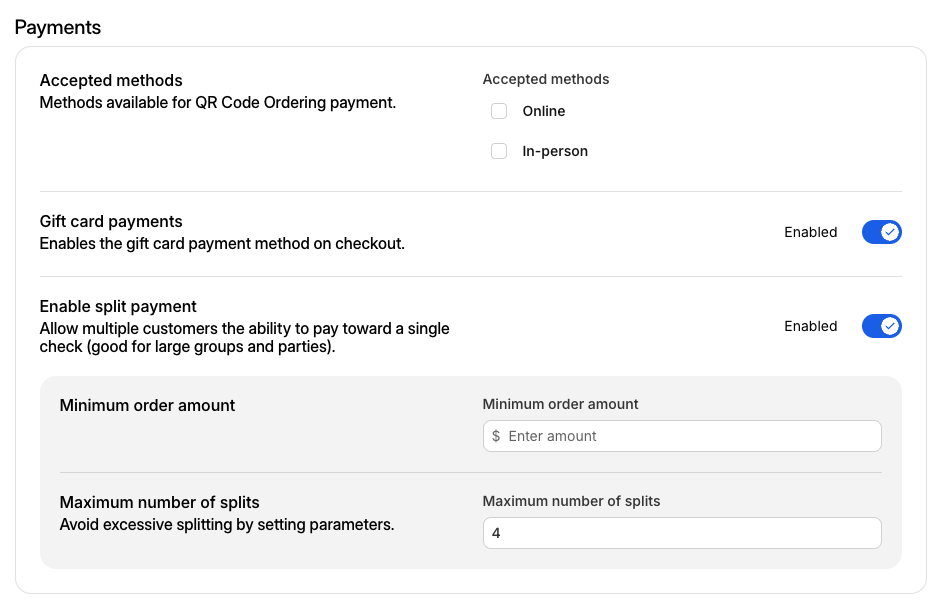
Task: Click the Minimum order amount bold heading
Action: click(x=147, y=405)
